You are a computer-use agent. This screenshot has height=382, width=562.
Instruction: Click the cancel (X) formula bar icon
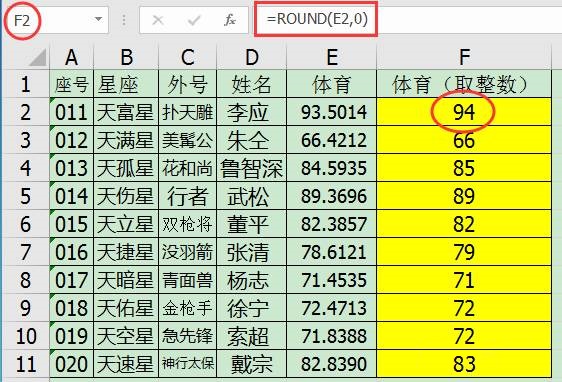[x=158, y=20]
